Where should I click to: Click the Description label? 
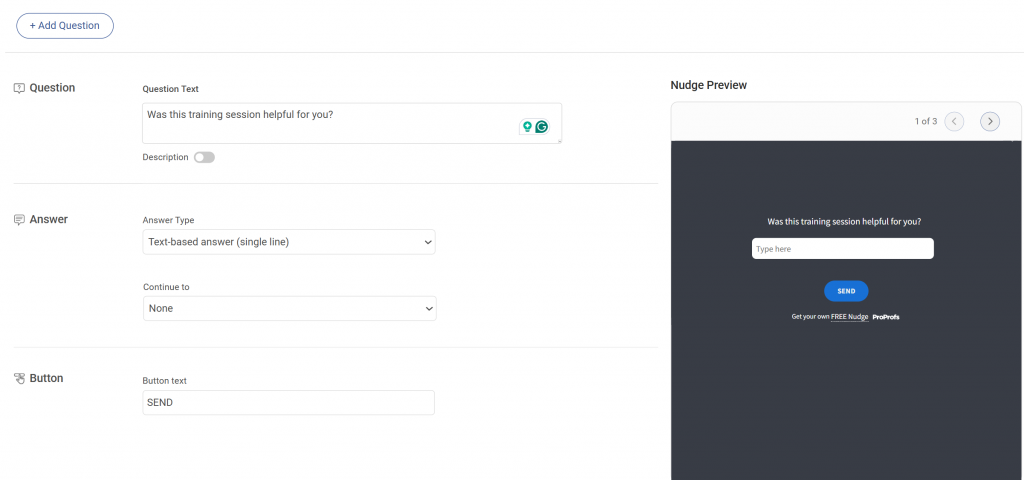(x=165, y=157)
